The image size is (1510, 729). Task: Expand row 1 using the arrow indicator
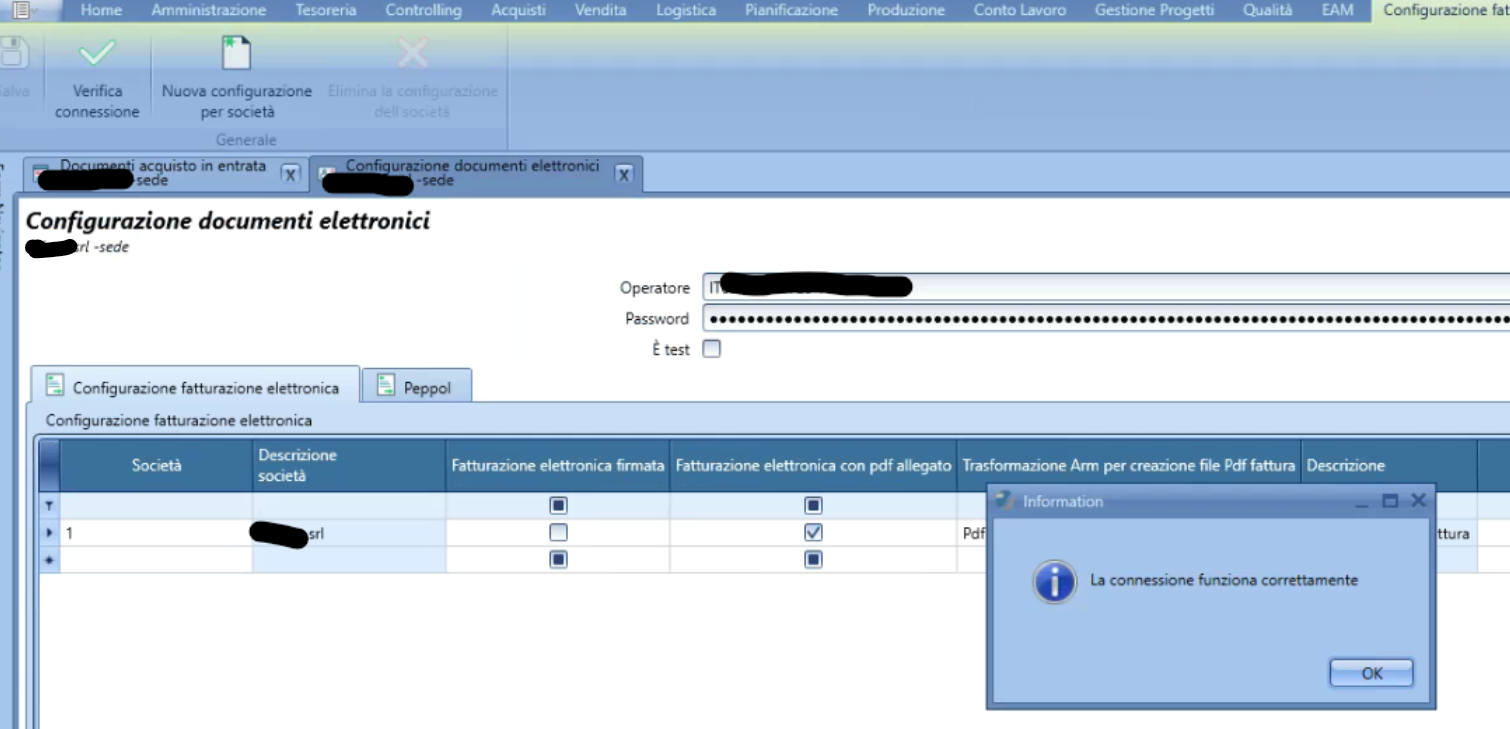pos(49,533)
